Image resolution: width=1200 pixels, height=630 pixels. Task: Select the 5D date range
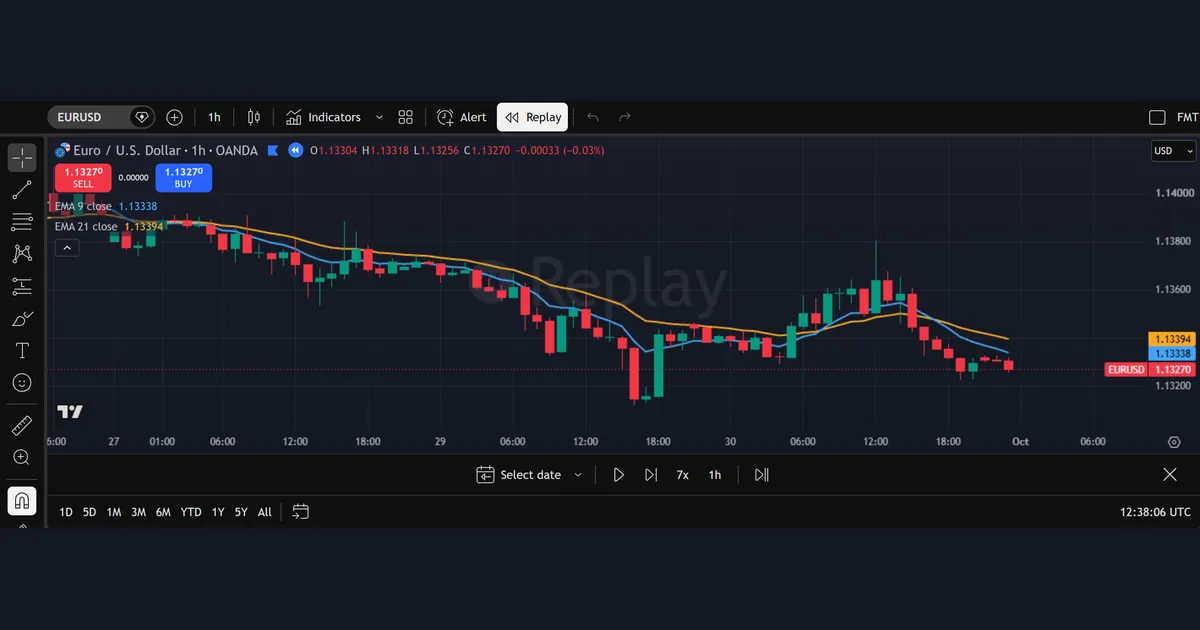point(90,512)
